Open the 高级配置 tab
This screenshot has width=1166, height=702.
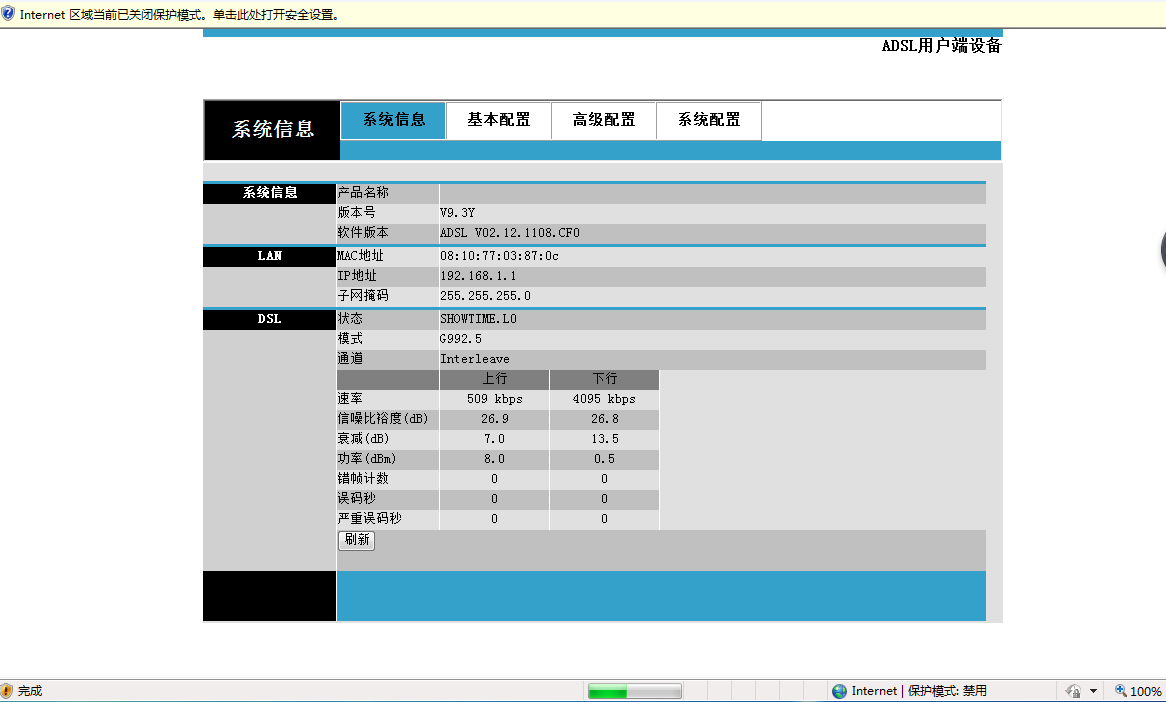pos(604,120)
